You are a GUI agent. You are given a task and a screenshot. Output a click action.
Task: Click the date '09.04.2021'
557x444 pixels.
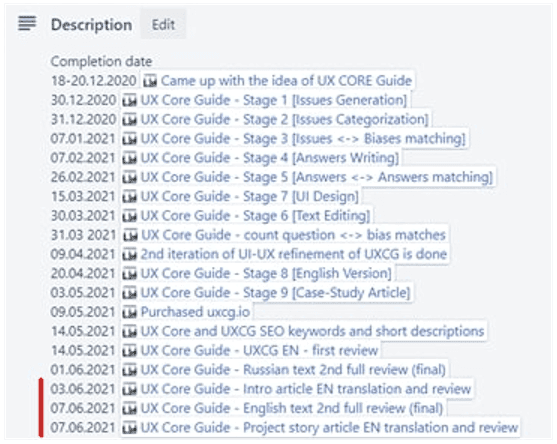coord(83,254)
